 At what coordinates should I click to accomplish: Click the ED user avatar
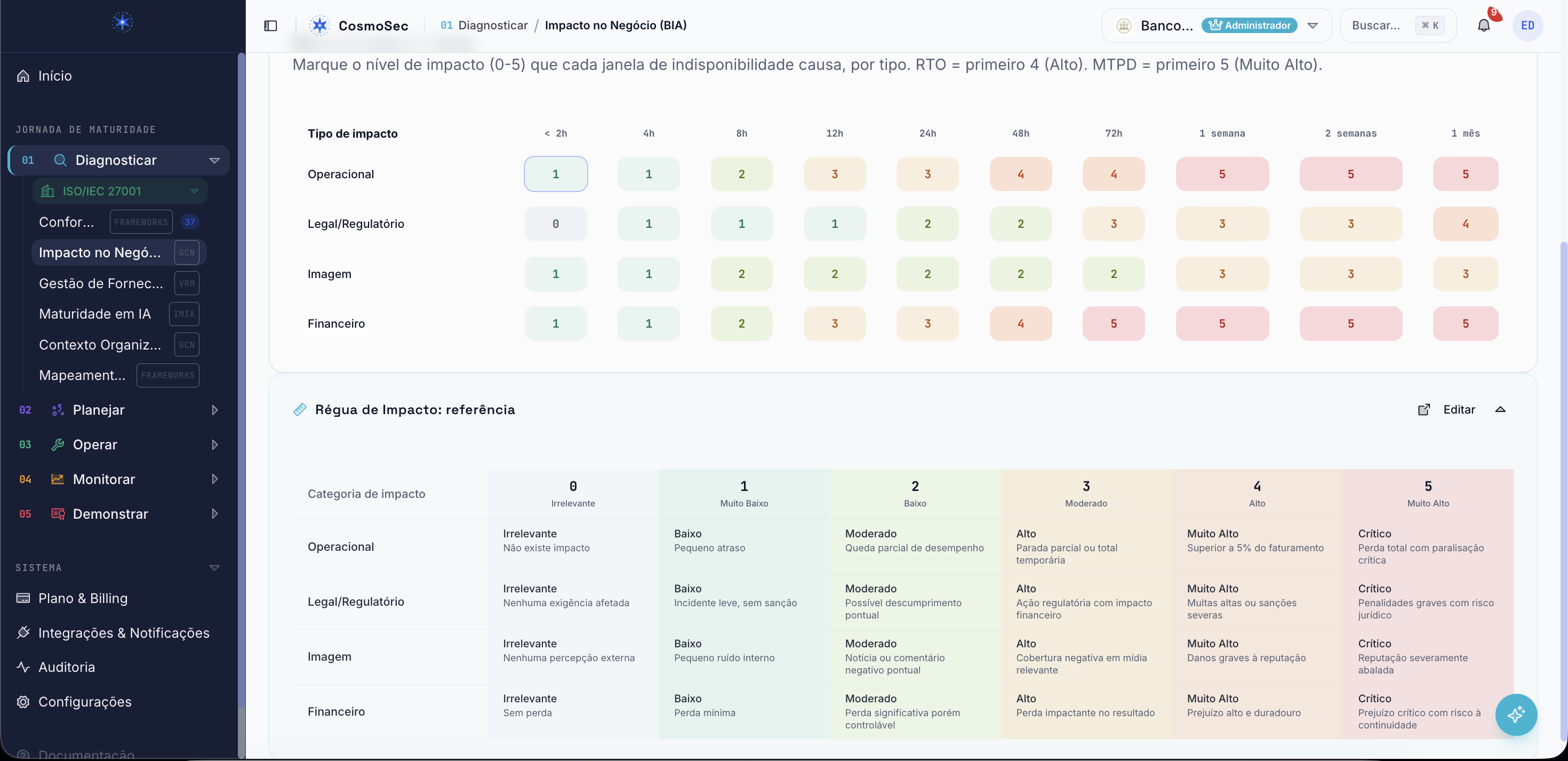pyautogui.click(x=1527, y=25)
